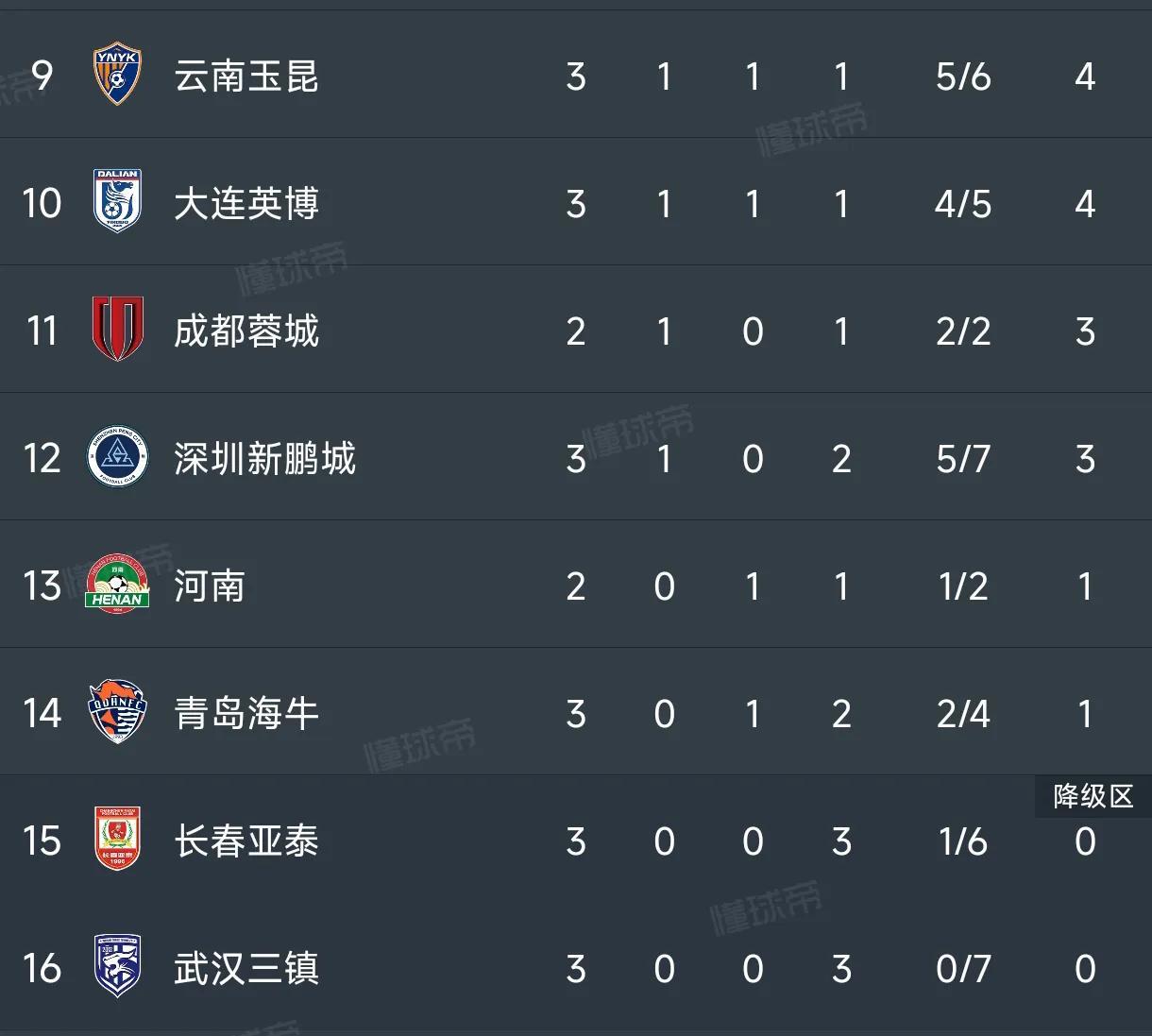
Task: Click the 5/7 goals figure for 深圳新鹏城
Action: point(963,459)
